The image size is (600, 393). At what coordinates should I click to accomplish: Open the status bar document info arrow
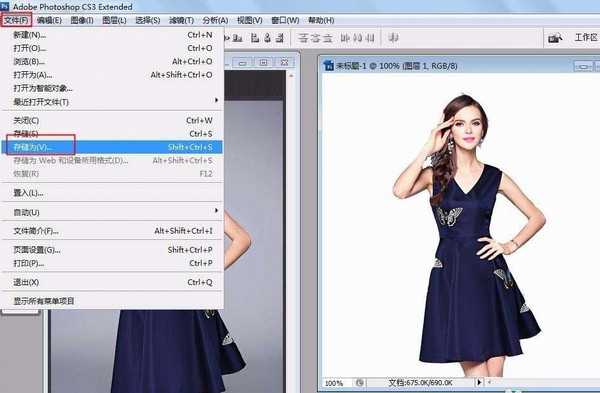[479, 382]
